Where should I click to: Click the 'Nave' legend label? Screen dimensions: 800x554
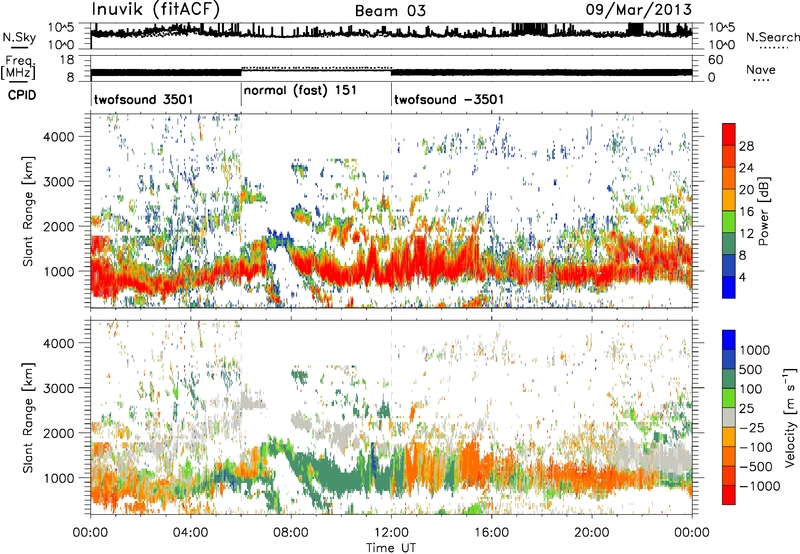(760, 69)
